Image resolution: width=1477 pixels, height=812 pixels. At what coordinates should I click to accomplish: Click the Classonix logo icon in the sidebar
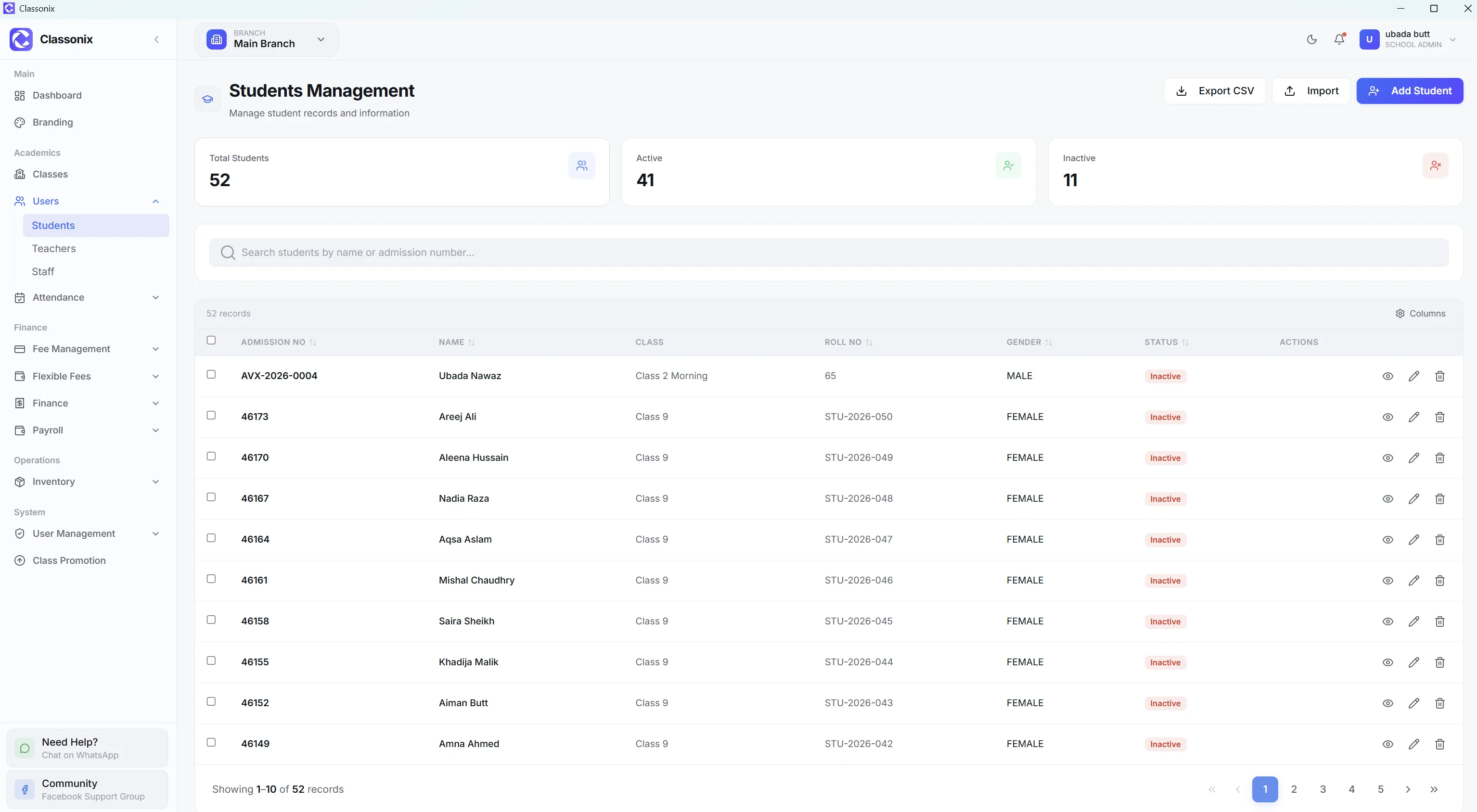21,39
